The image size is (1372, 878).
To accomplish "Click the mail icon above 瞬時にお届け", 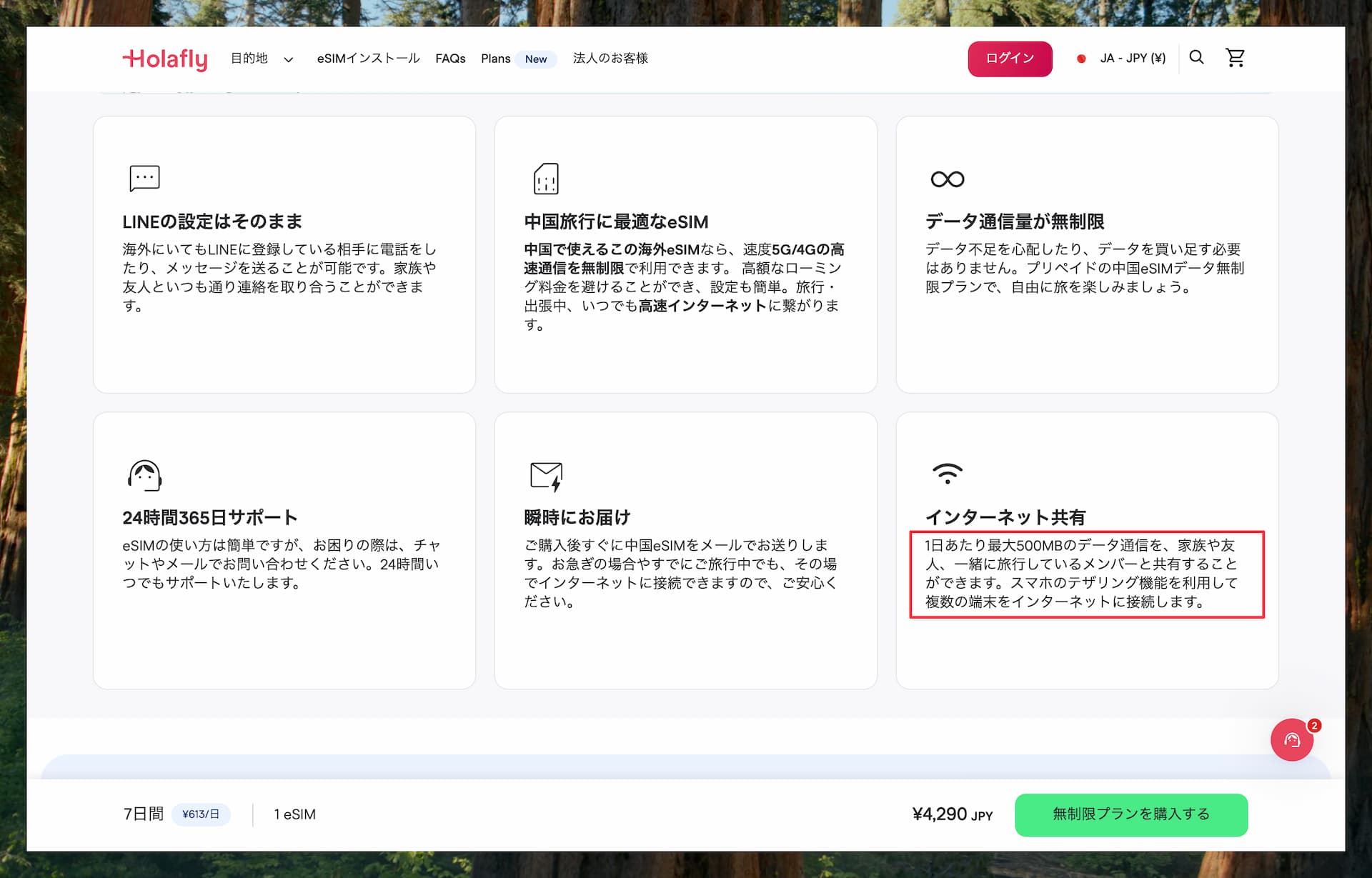I will click(x=546, y=475).
